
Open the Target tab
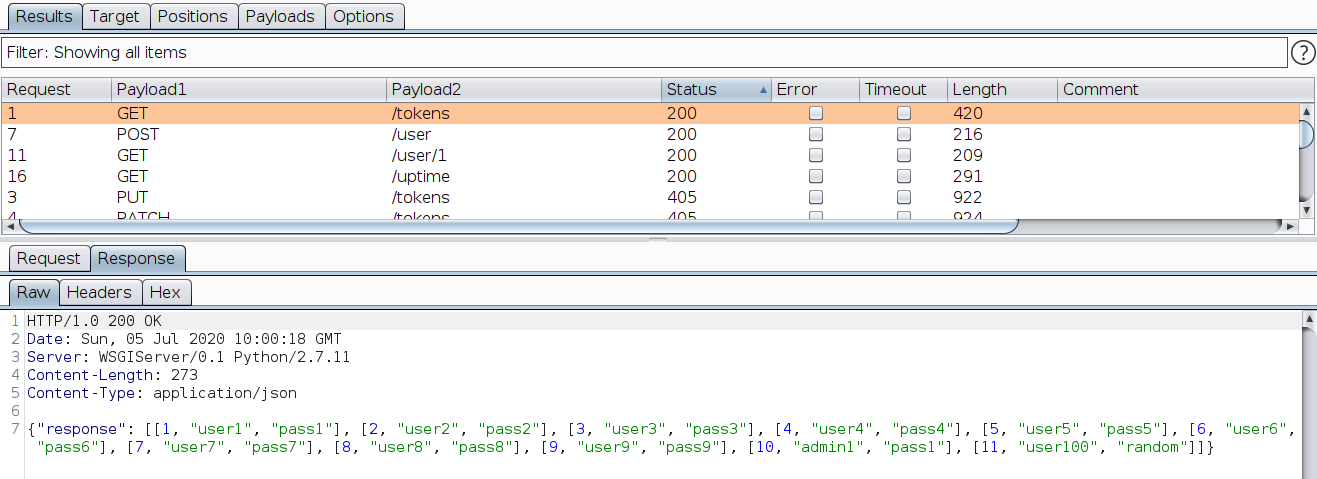click(x=116, y=16)
